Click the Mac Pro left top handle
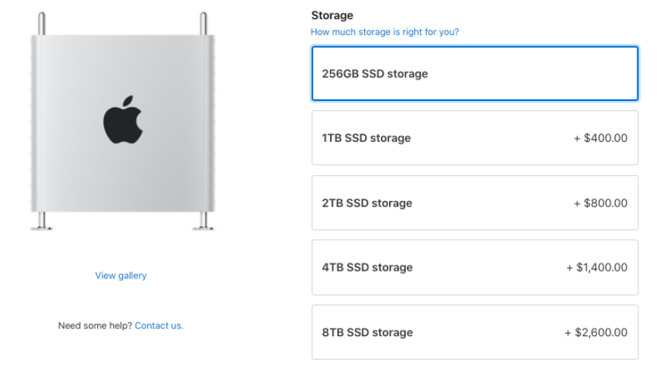 click(42, 24)
